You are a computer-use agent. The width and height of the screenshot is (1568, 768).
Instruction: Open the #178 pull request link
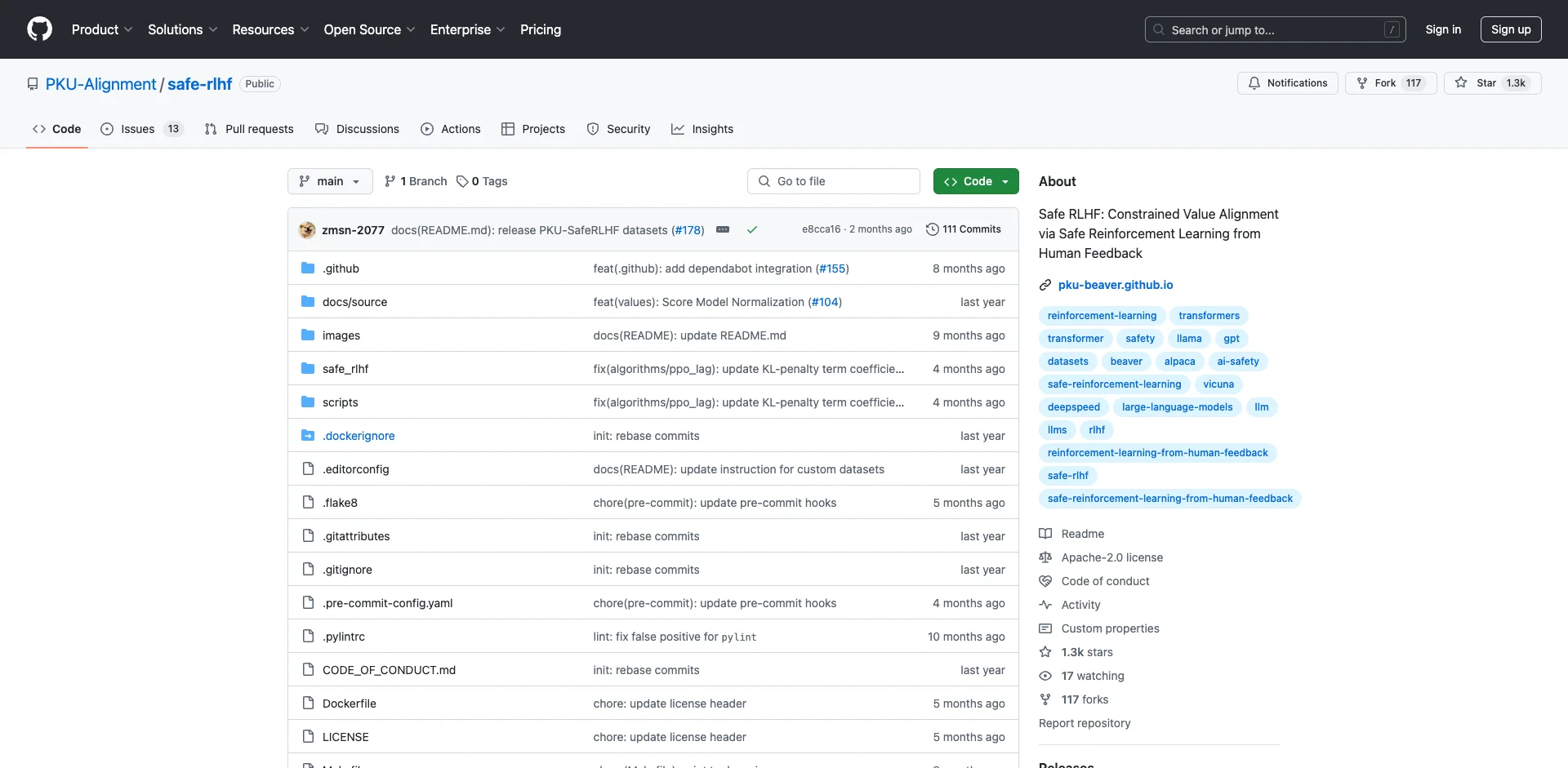[x=688, y=230]
